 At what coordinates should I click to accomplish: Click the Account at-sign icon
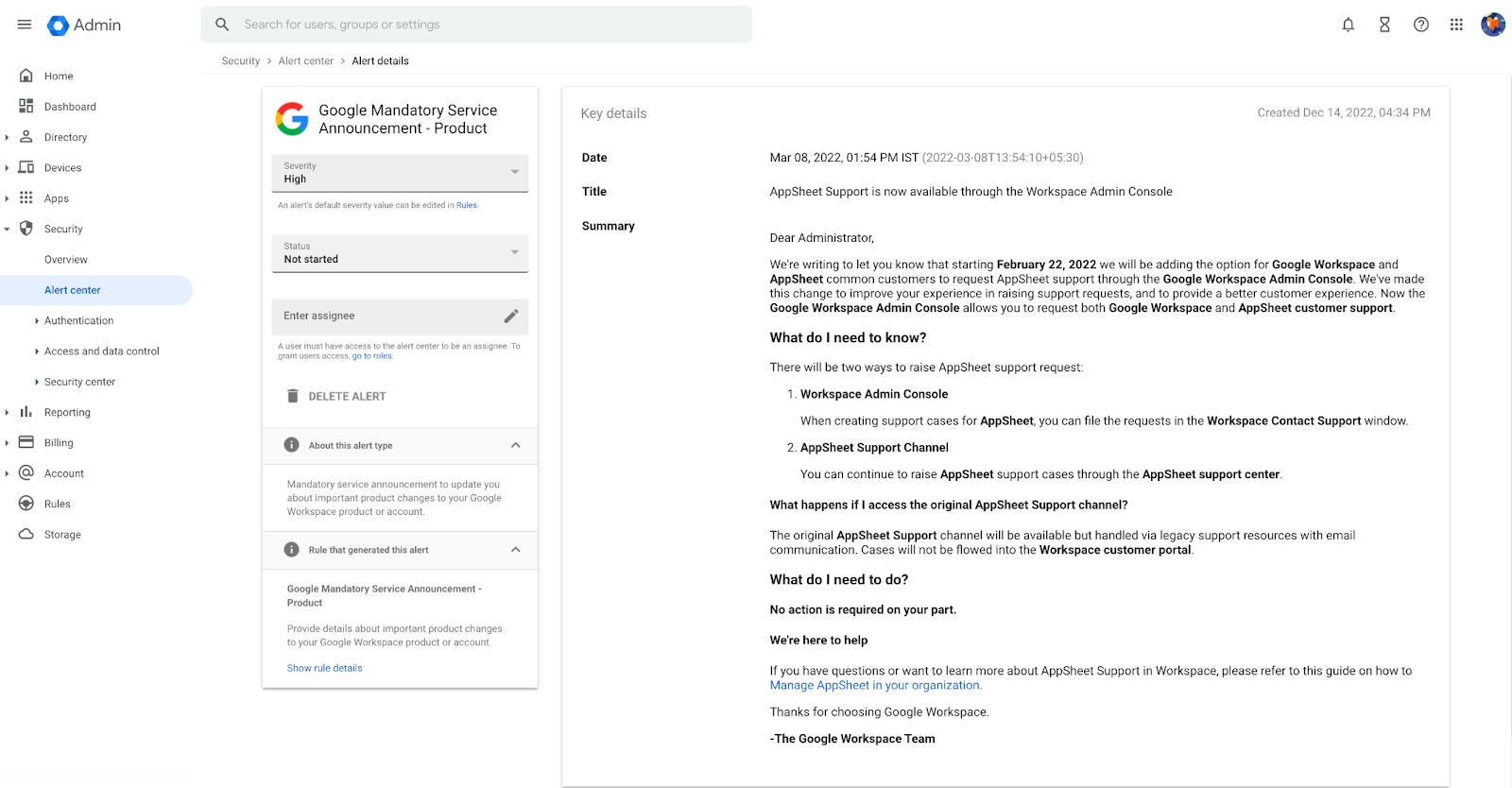click(26, 472)
